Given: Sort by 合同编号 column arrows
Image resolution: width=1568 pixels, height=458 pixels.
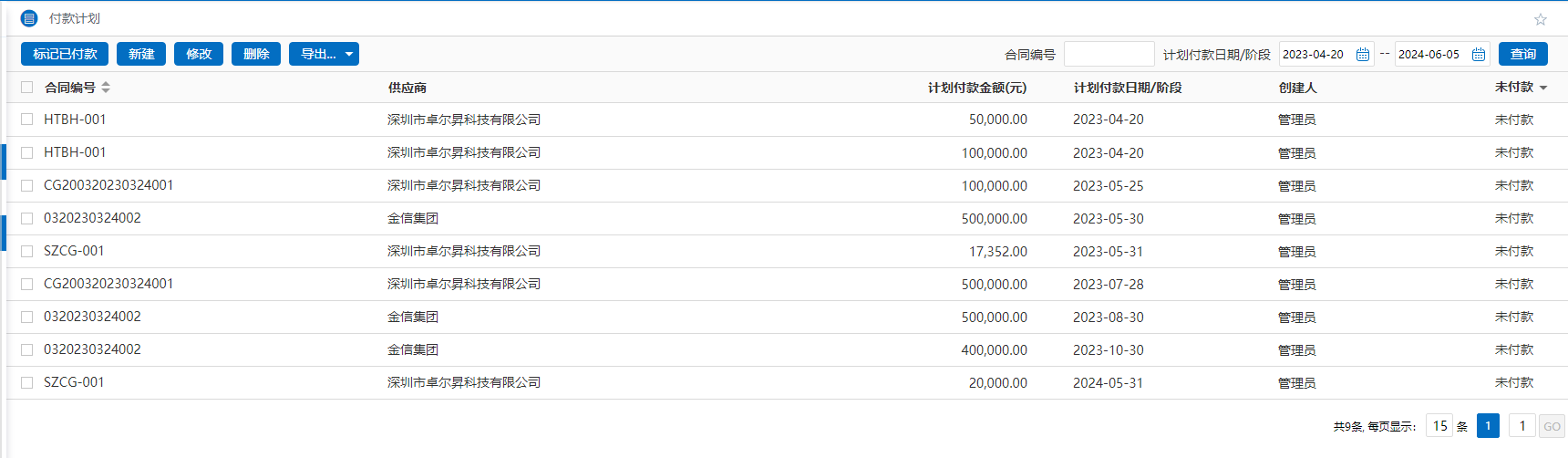Looking at the screenshot, I should coord(106,88).
